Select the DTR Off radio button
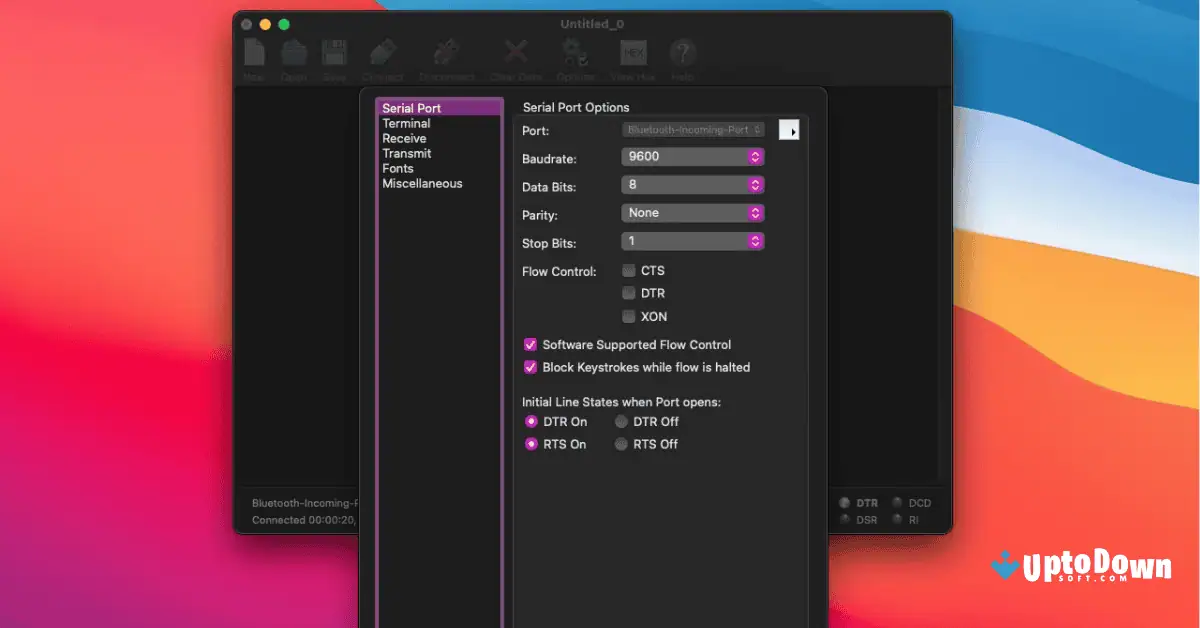This screenshot has width=1200, height=628. (x=619, y=421)
